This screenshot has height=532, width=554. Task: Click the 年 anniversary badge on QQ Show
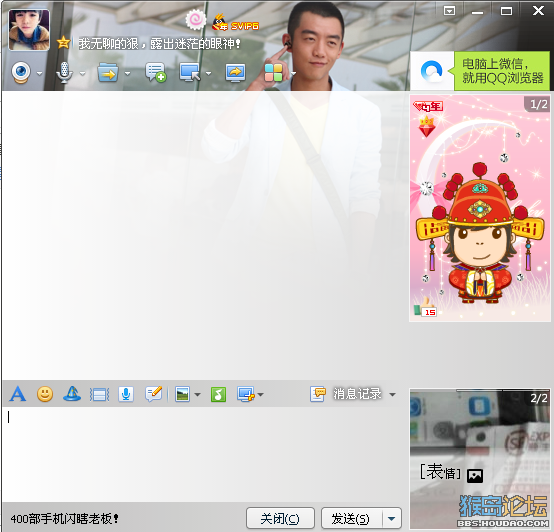pyautogui.click(x=428, y=106)
